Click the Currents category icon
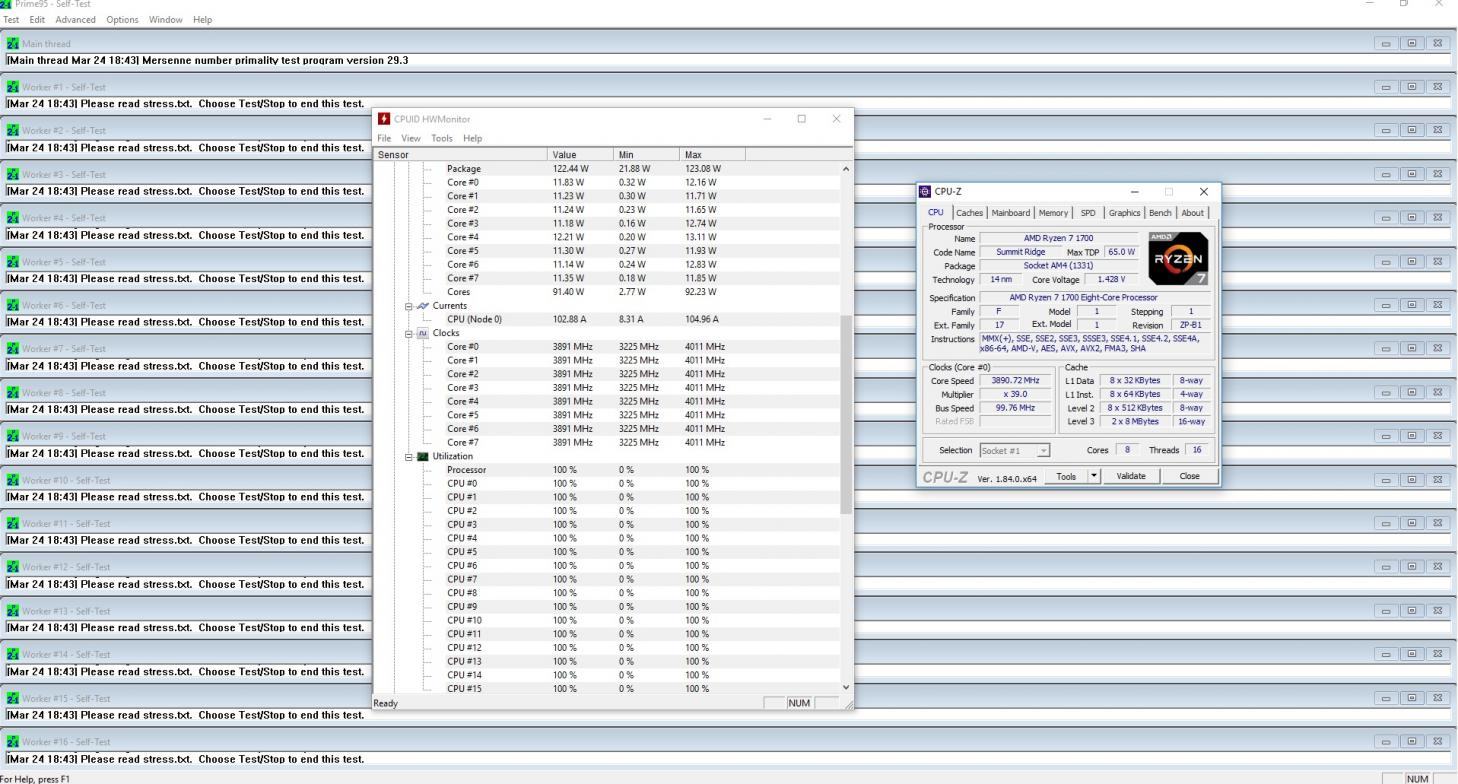 [423, 306]
